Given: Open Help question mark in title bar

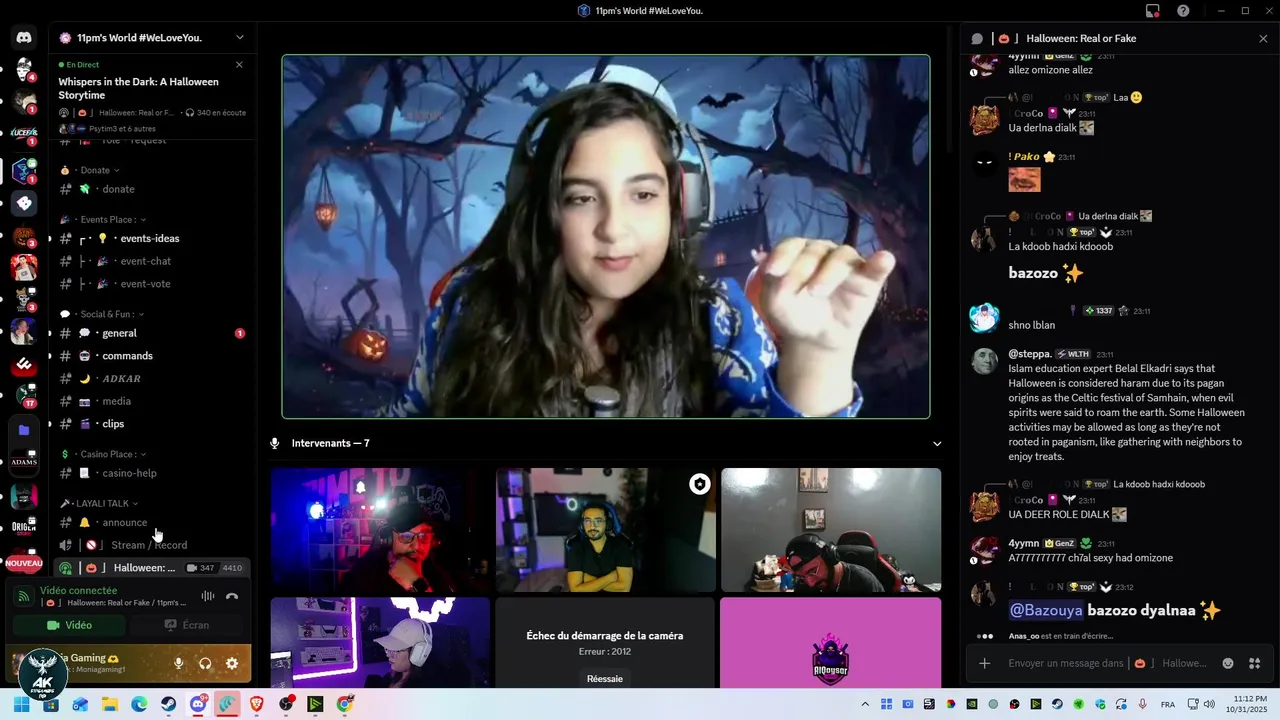Looking at the screenshot, I should pos(1183,11).
